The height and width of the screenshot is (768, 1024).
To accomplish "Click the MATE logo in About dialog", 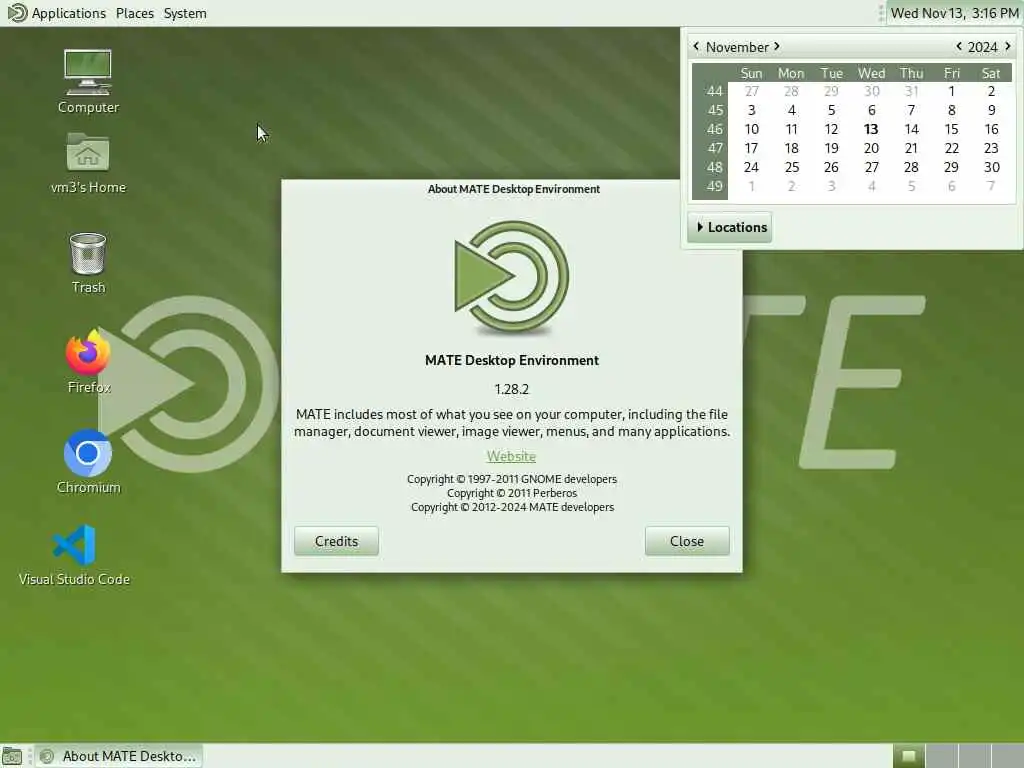I will pyautogui.click(x=511, y=277).
